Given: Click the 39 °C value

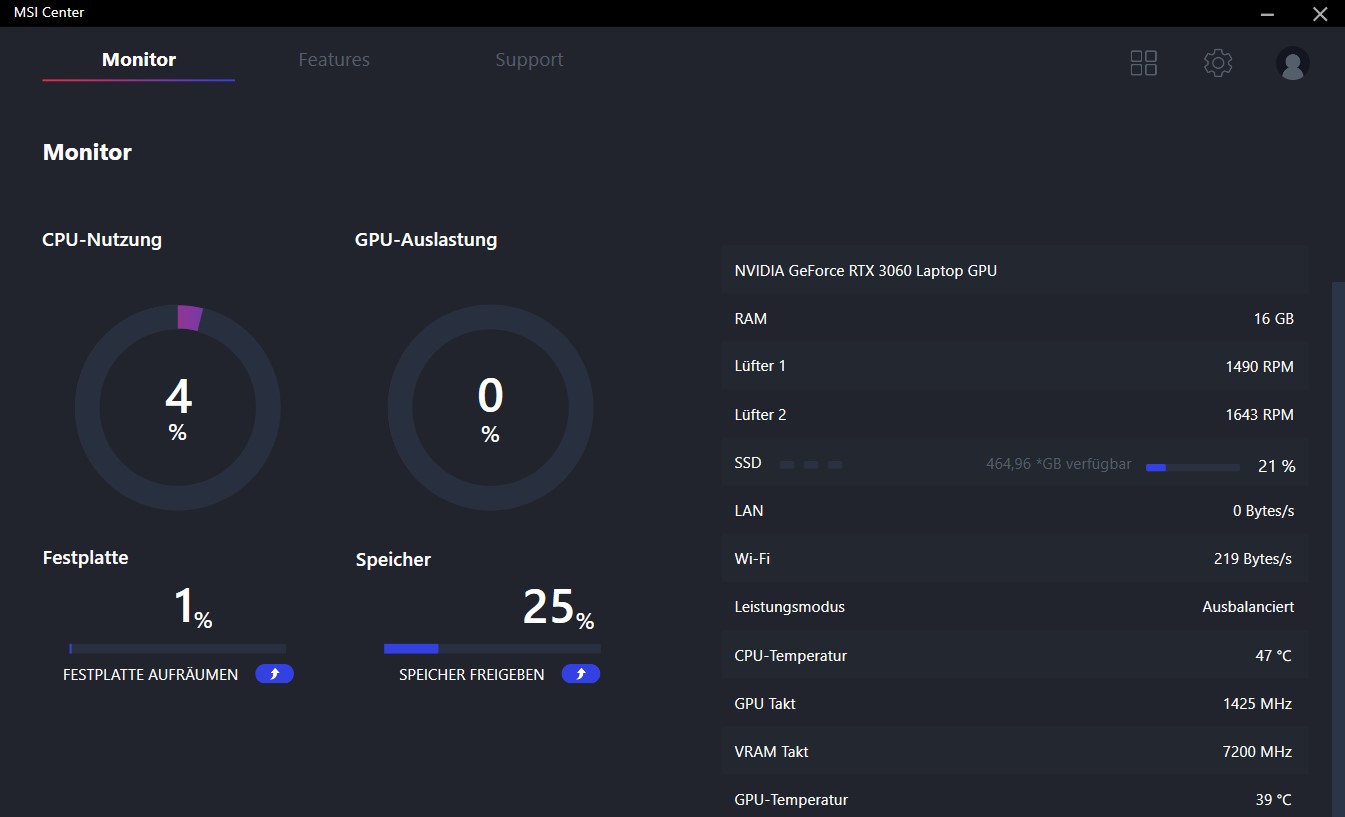Looking at the screenshot, I should 1274,800.
